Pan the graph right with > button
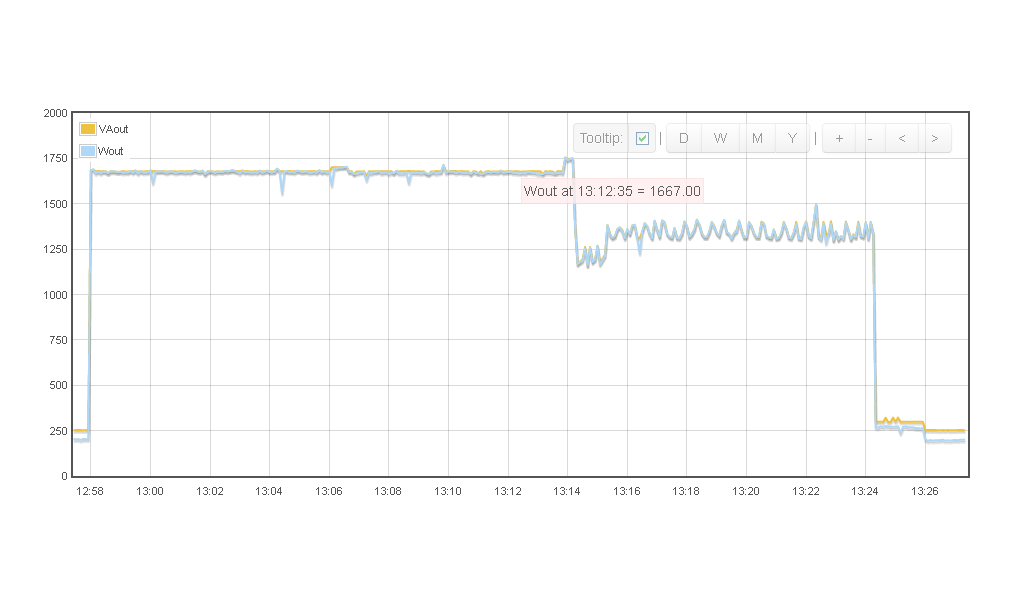The image size is (1024, 600). (x=935, y=138)
